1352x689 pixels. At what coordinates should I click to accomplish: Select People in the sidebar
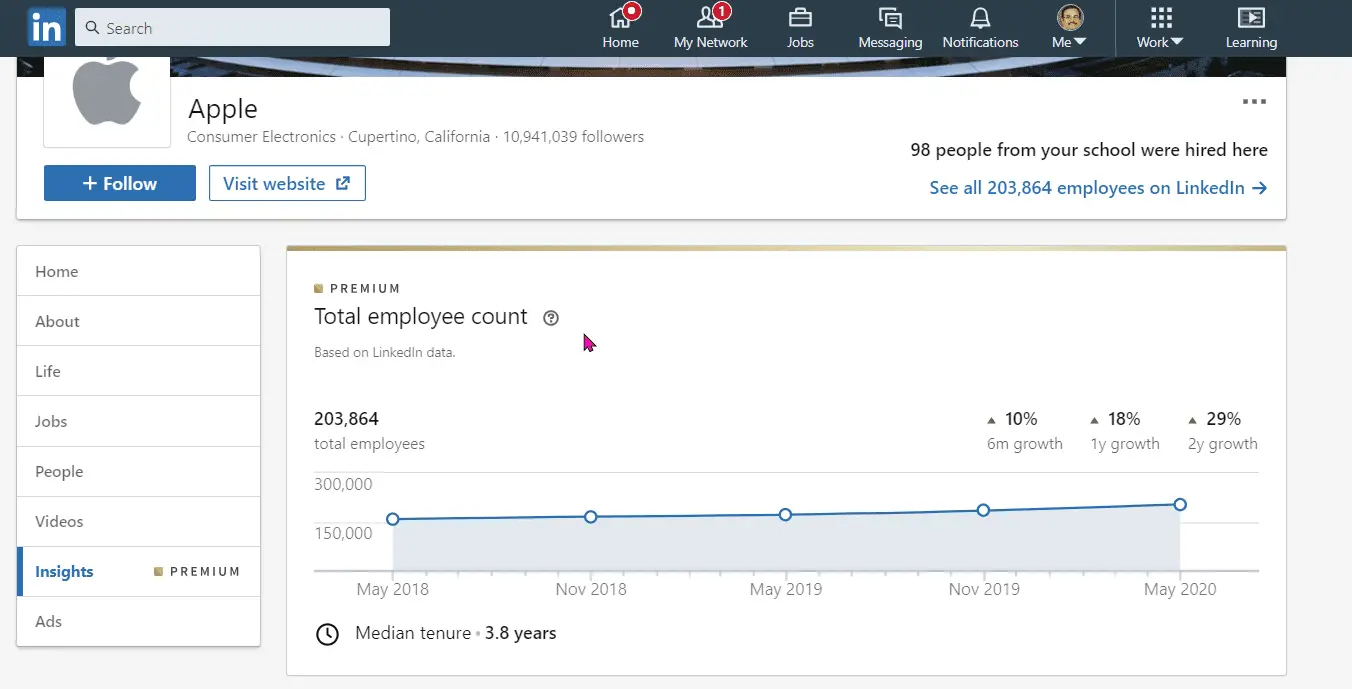coord(139,471)
